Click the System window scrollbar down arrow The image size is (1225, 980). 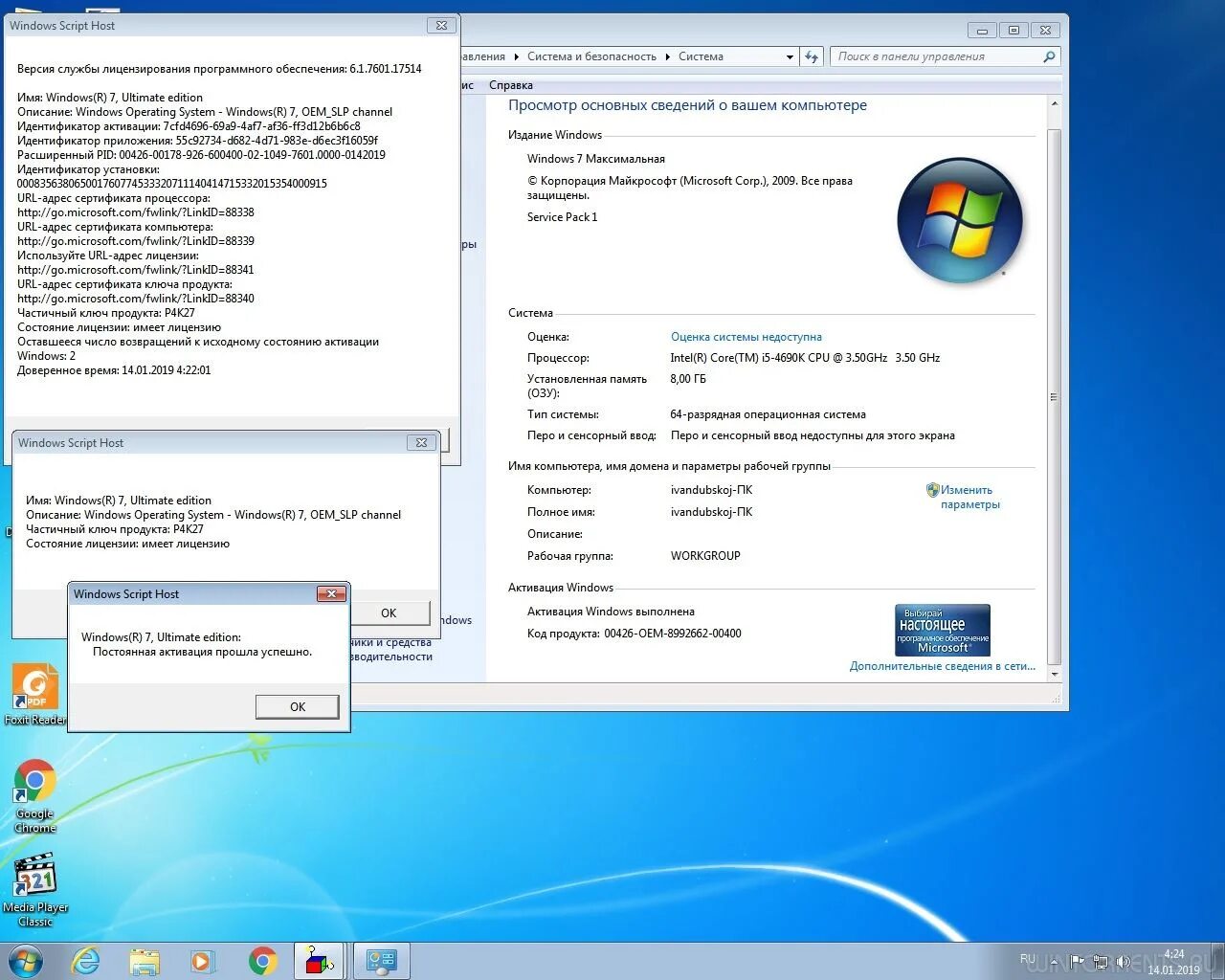(x=1054, y=674)
